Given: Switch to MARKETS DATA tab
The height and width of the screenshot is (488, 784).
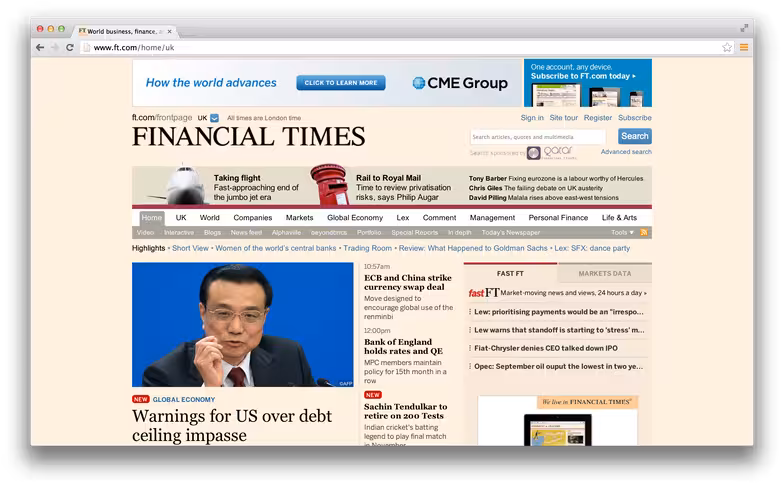Looking at the screenshot, I should pyautogui.click(x=604, y=274).
